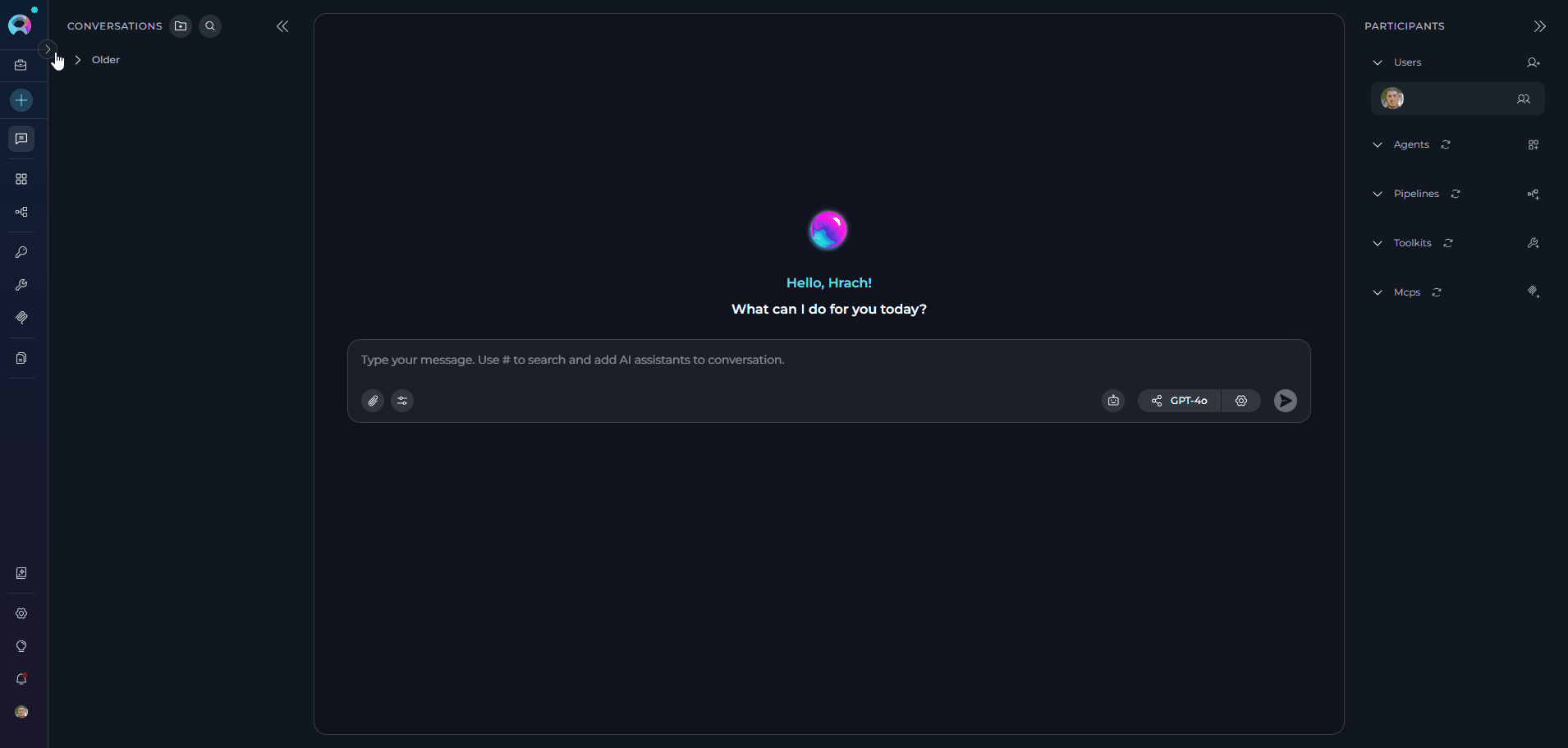Collapse the Mcps section

(1378, 292)
